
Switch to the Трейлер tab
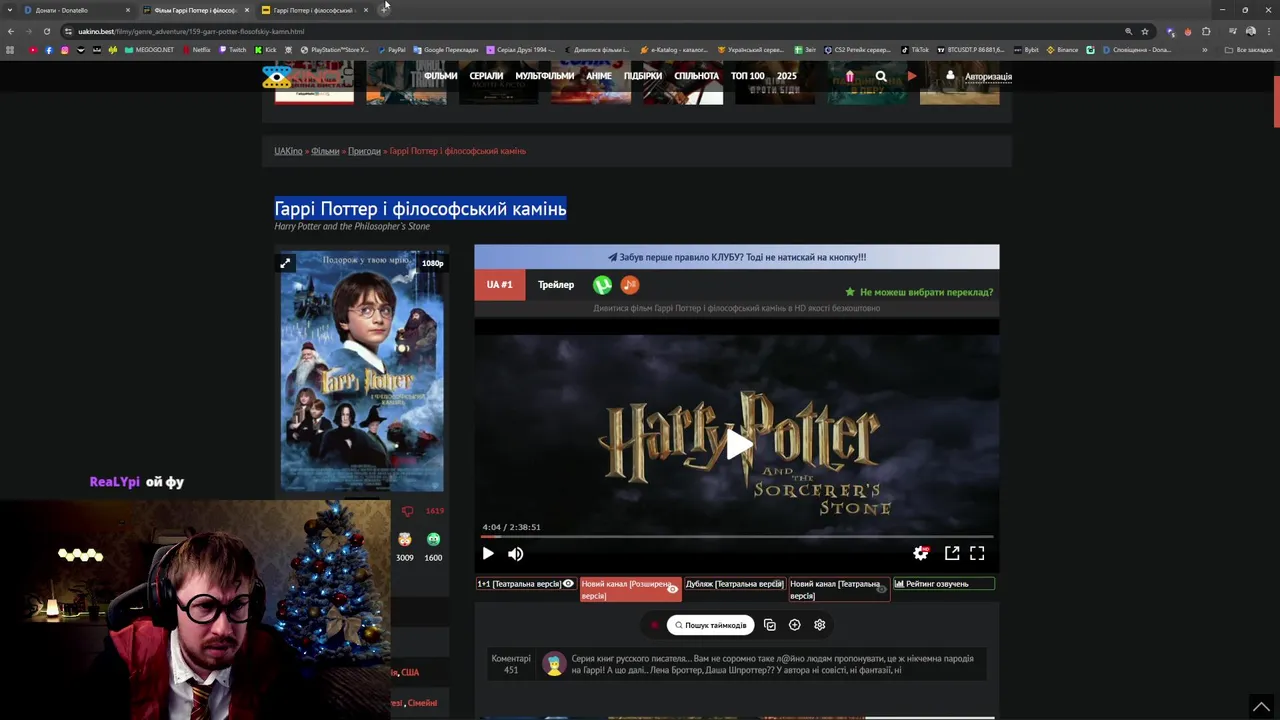coord(556,285)
